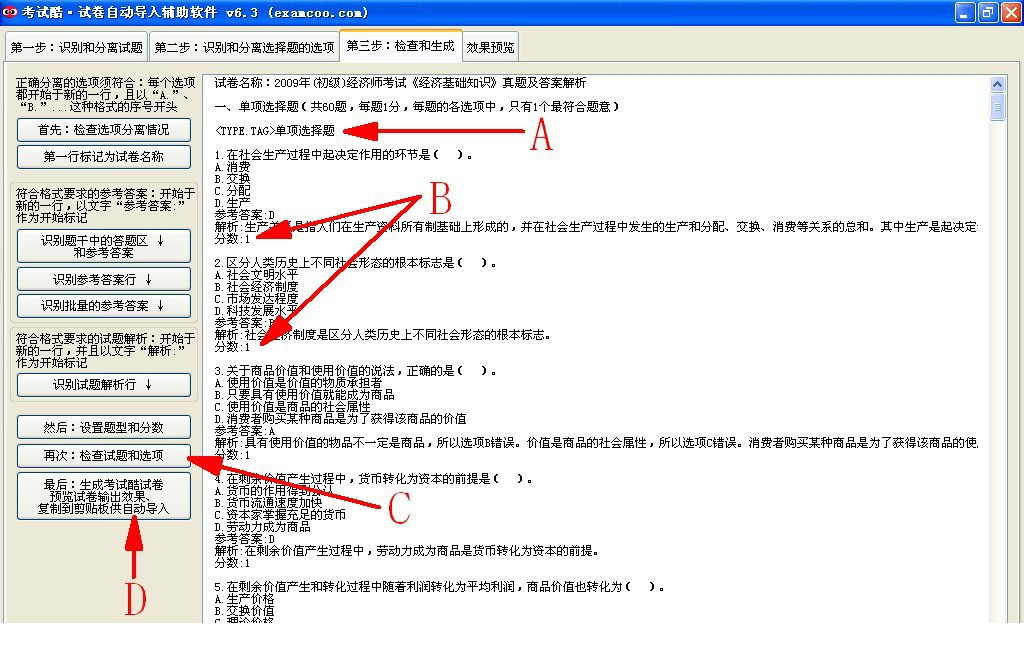Screen dimensions: 1024x647
Task: Click option D.生产 under question 1
Action: point(232,203)
